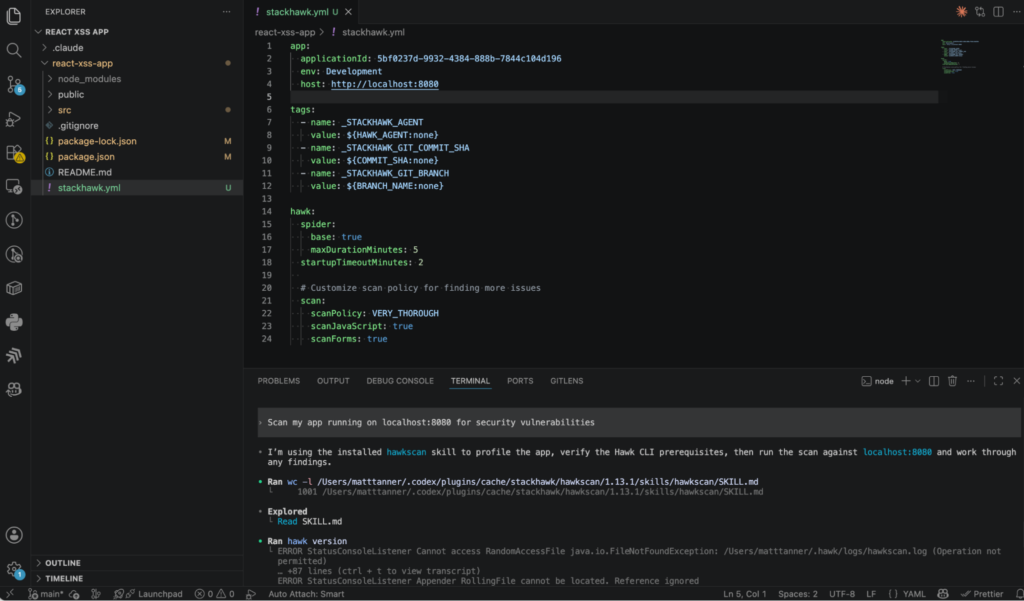Click the localhost:8080 link in terminal output
Image resolution: width=1024 pixels, height=601 pixels.
click(897, 452)
